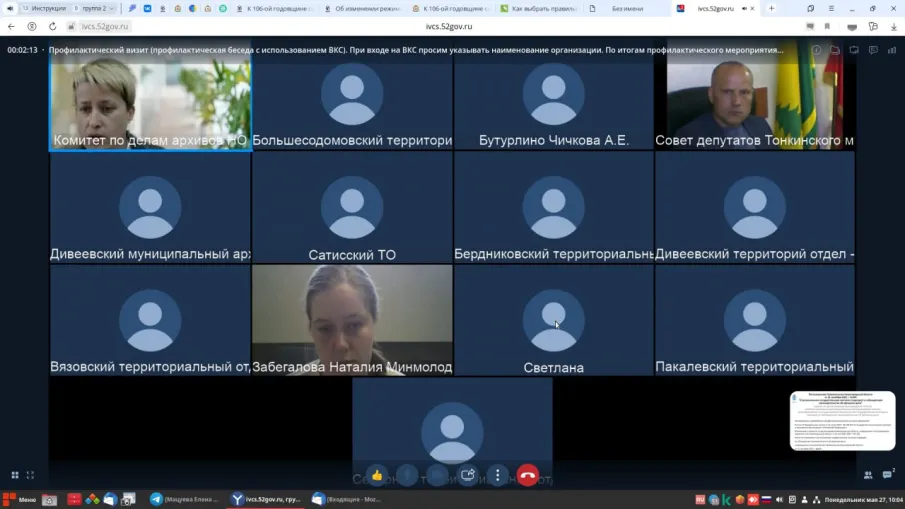Open the browser hamburger menu
The height and width of the screenshot is (509, 905).
coord(831,9)
